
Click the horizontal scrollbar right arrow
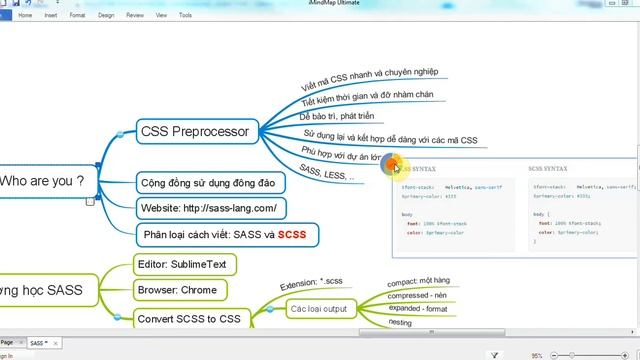(x=632, y=332)
